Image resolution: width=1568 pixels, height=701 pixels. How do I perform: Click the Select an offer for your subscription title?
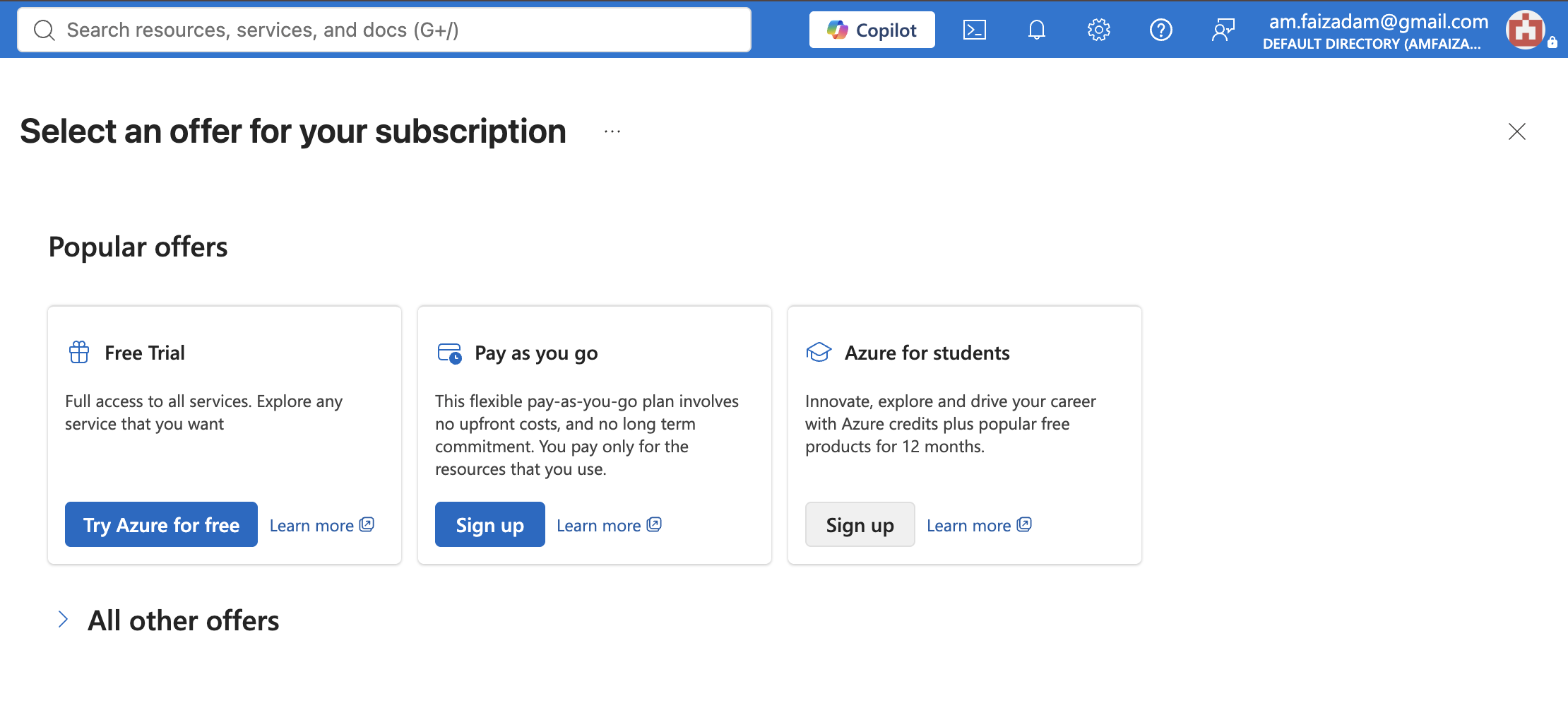coord(293,131)
